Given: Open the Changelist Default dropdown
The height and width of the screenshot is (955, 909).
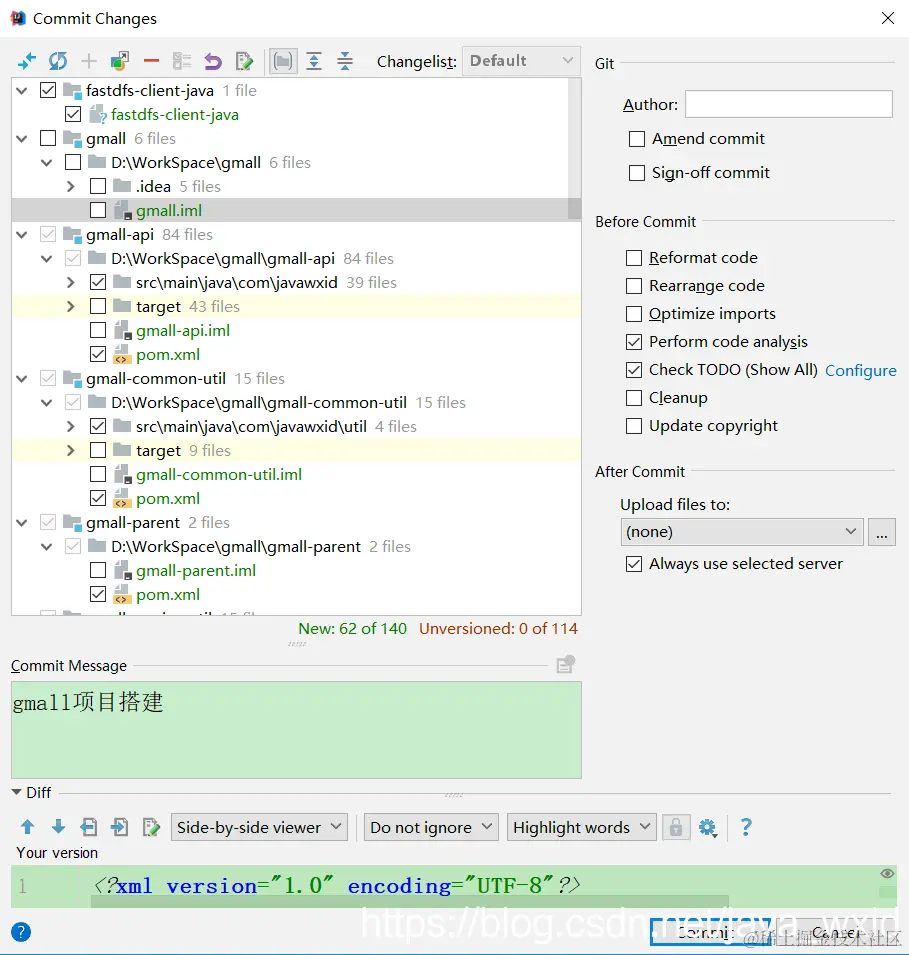Looking at the screenshot, I should click(x=521, y=61).
